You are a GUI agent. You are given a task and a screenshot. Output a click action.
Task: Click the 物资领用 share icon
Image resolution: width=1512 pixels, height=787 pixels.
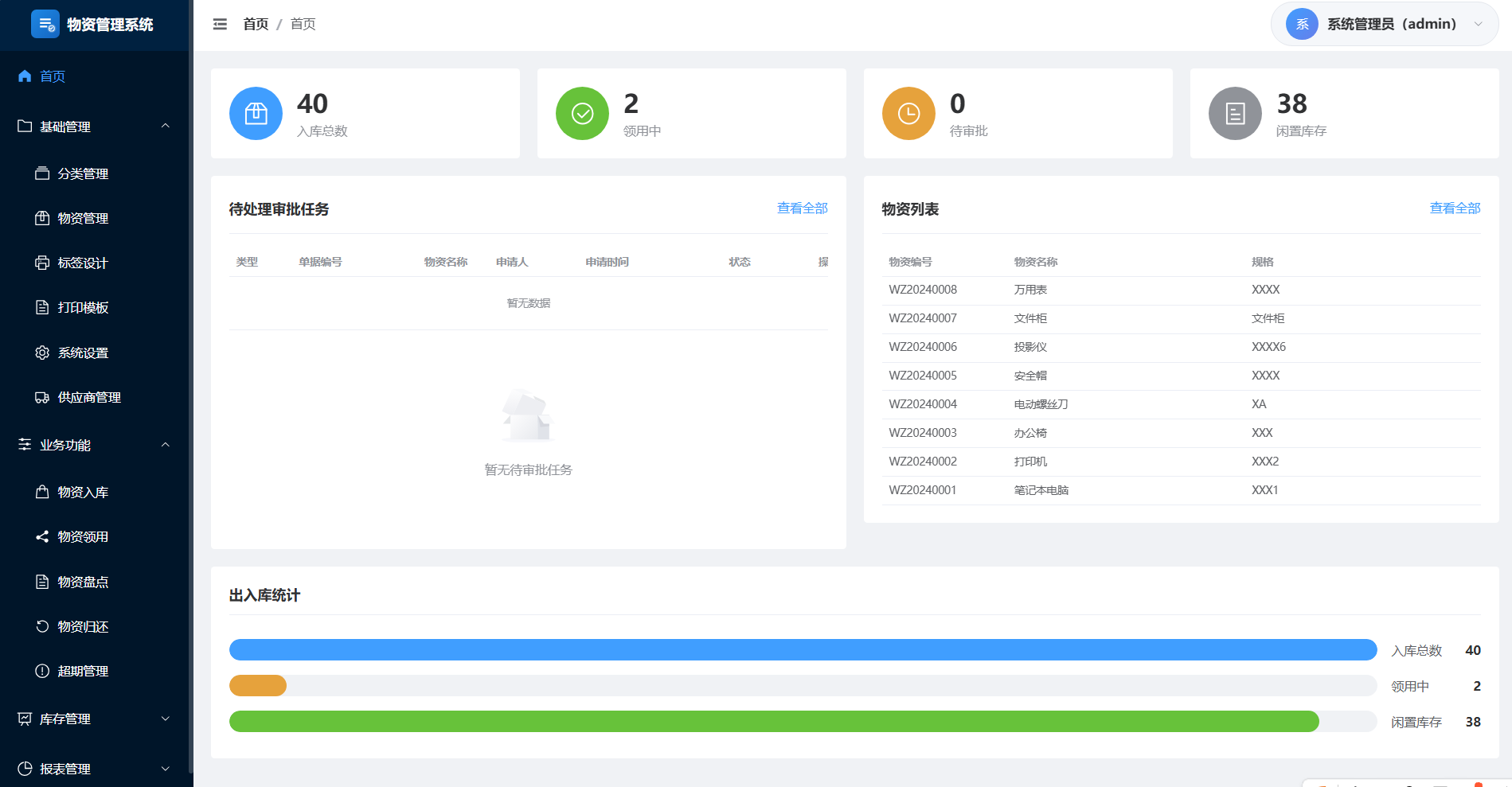coord(42,536)
